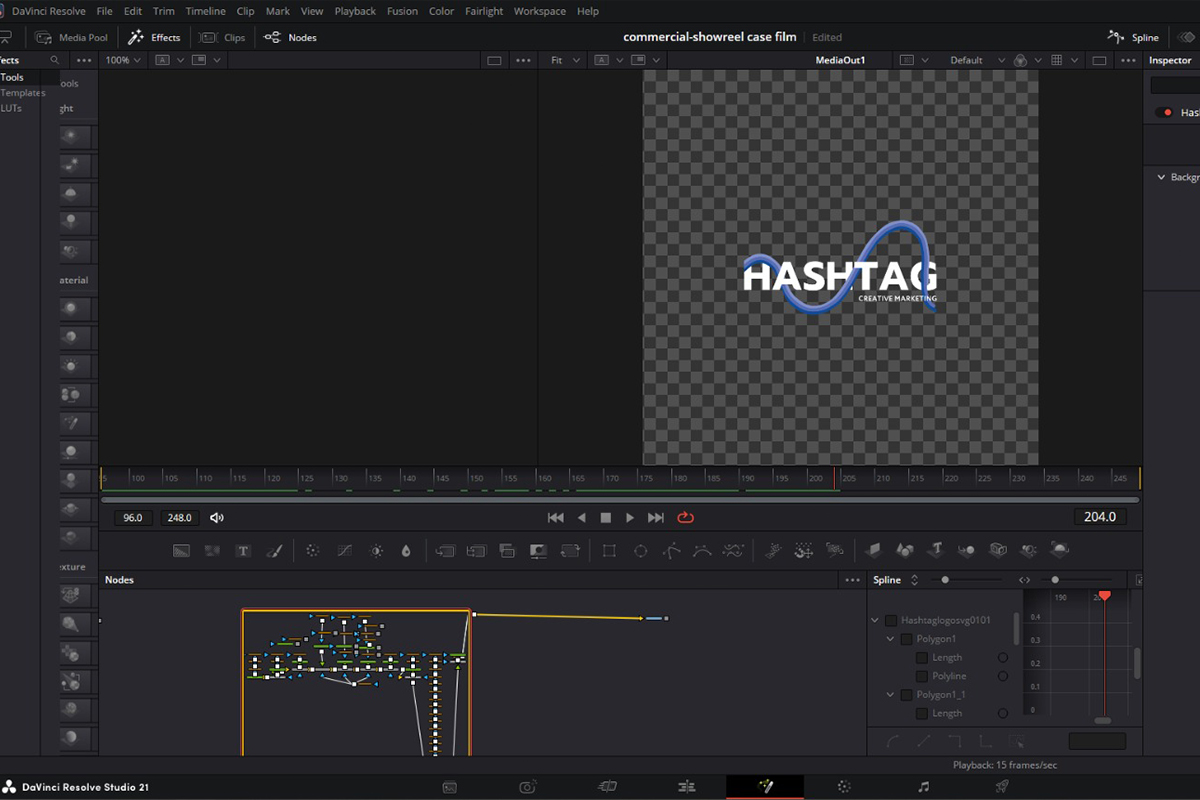Collapse the Hashtaglogosvg0101 tree group
This screenshot has width=1200, height=800.
(x=875, y=621)
